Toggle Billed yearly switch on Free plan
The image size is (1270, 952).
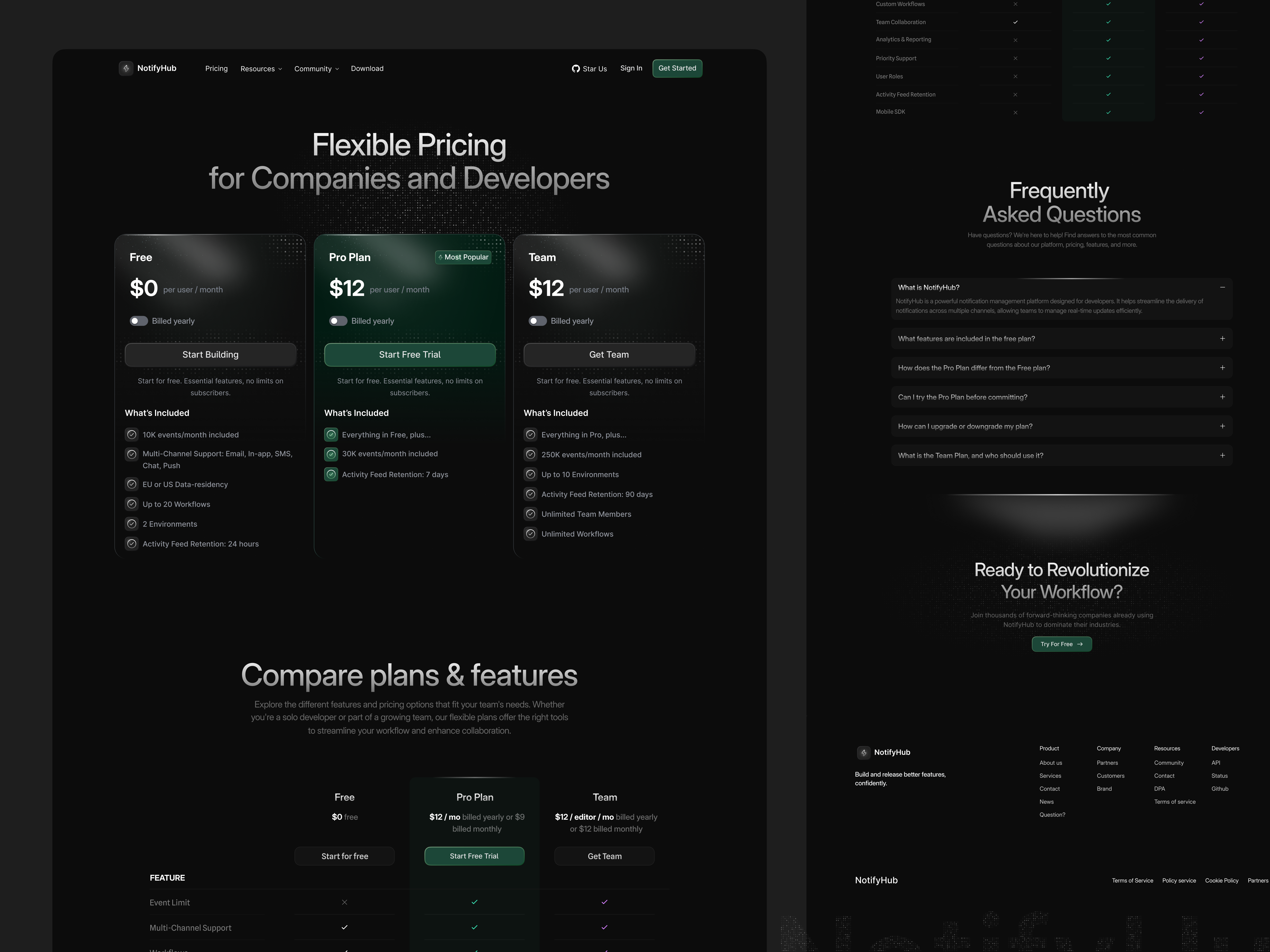[138, 321]
